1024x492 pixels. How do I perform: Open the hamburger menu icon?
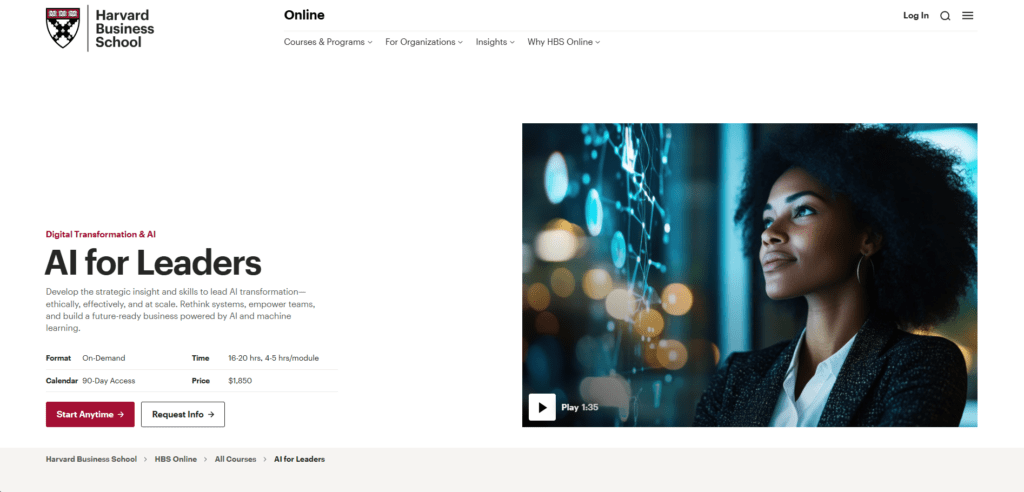tap(968, 16)
